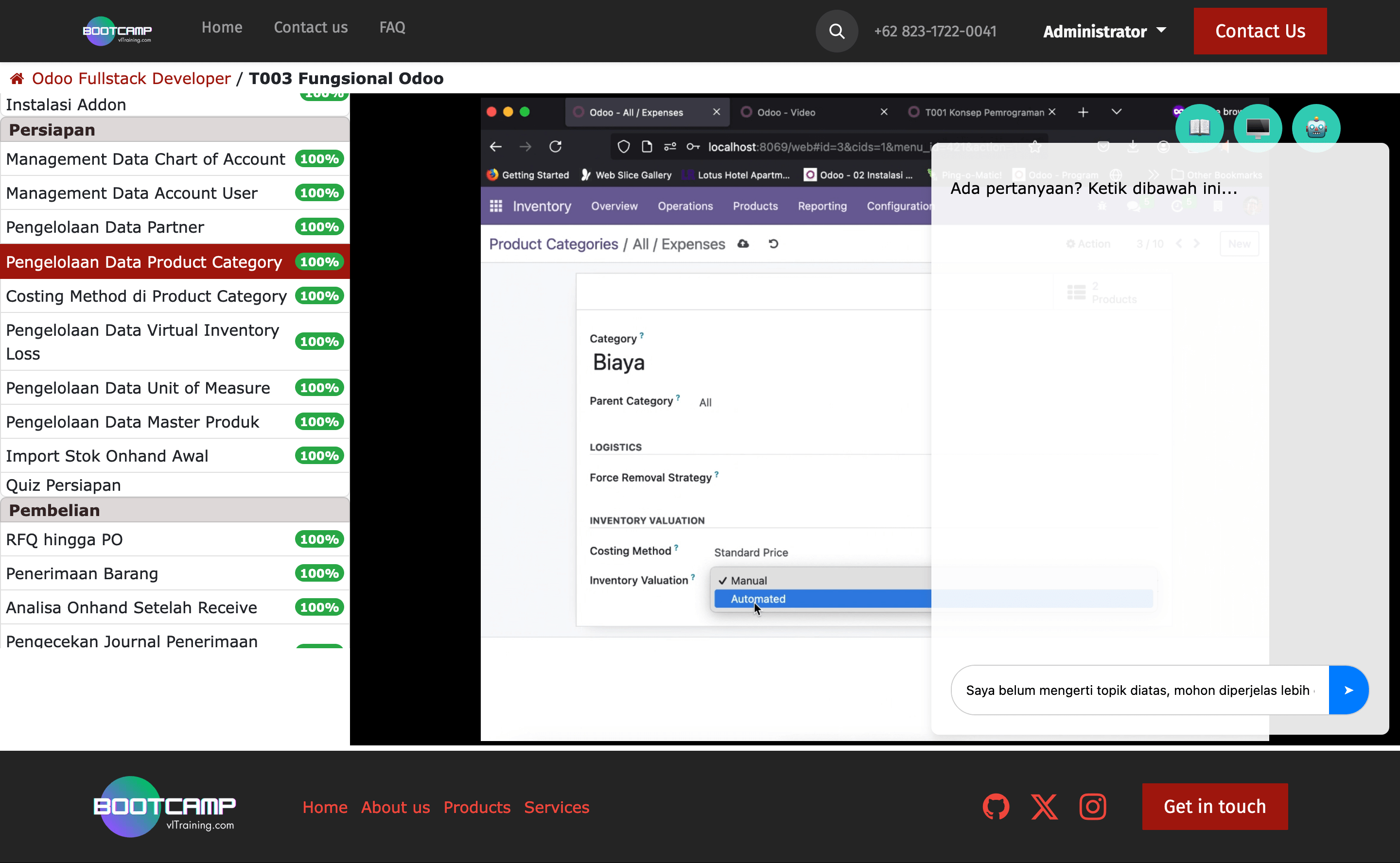The image size is (1400, 863).
Task: Open footer About us link
Action: [395, 807]
